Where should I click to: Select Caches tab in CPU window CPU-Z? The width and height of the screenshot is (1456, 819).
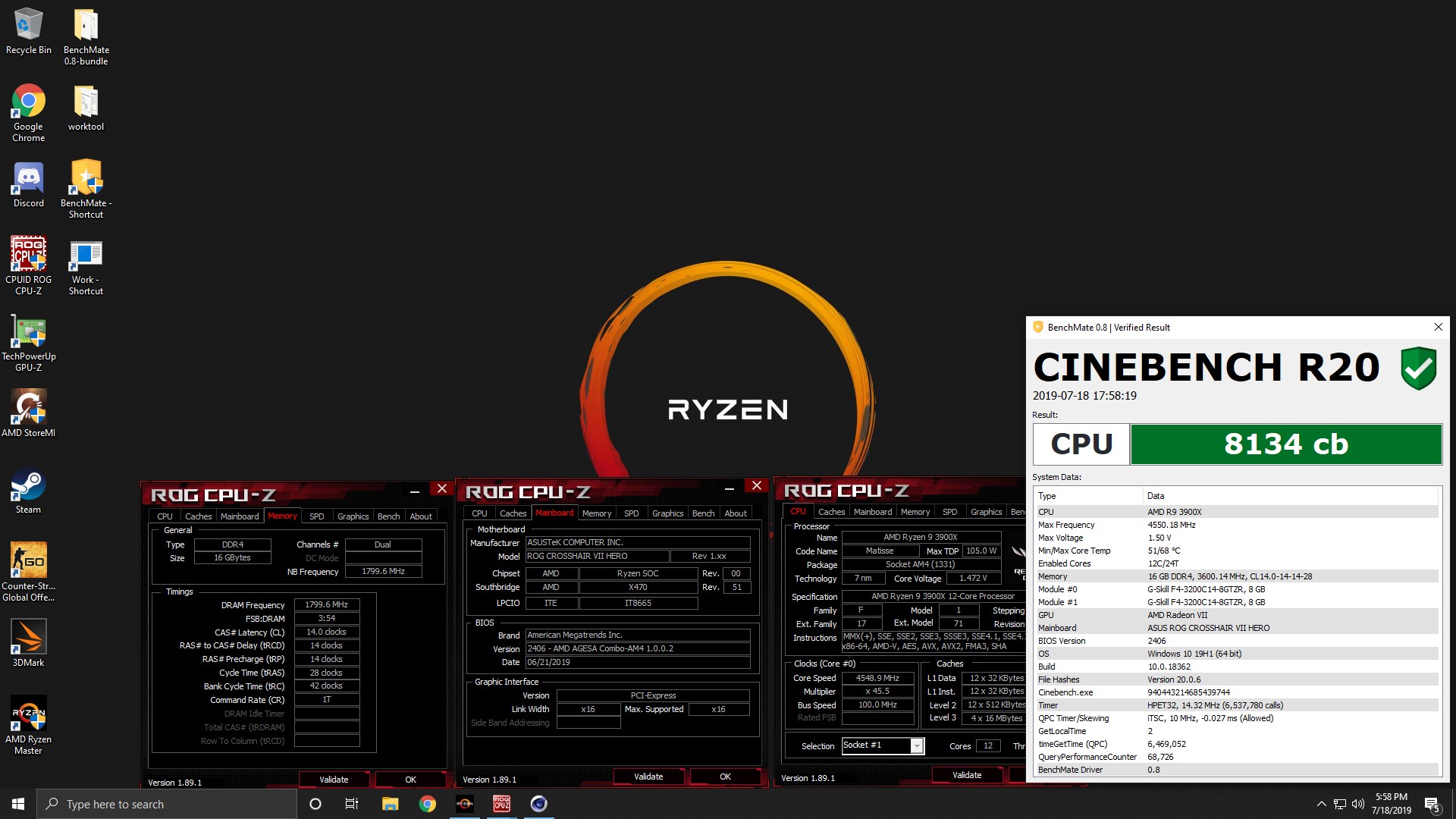click(831, 512)
